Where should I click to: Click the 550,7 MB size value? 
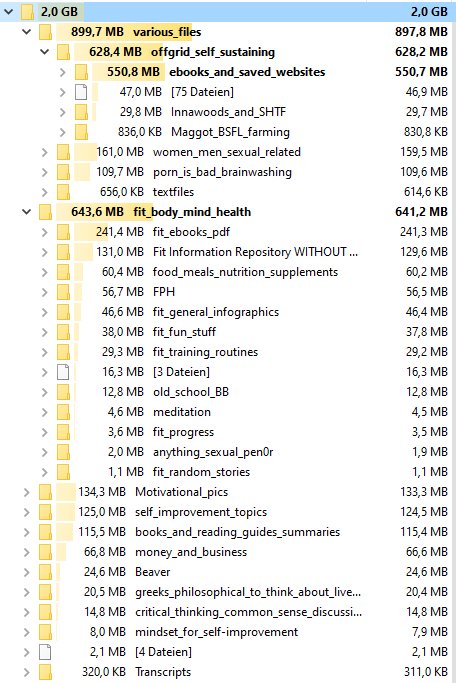tap(421, 72)
